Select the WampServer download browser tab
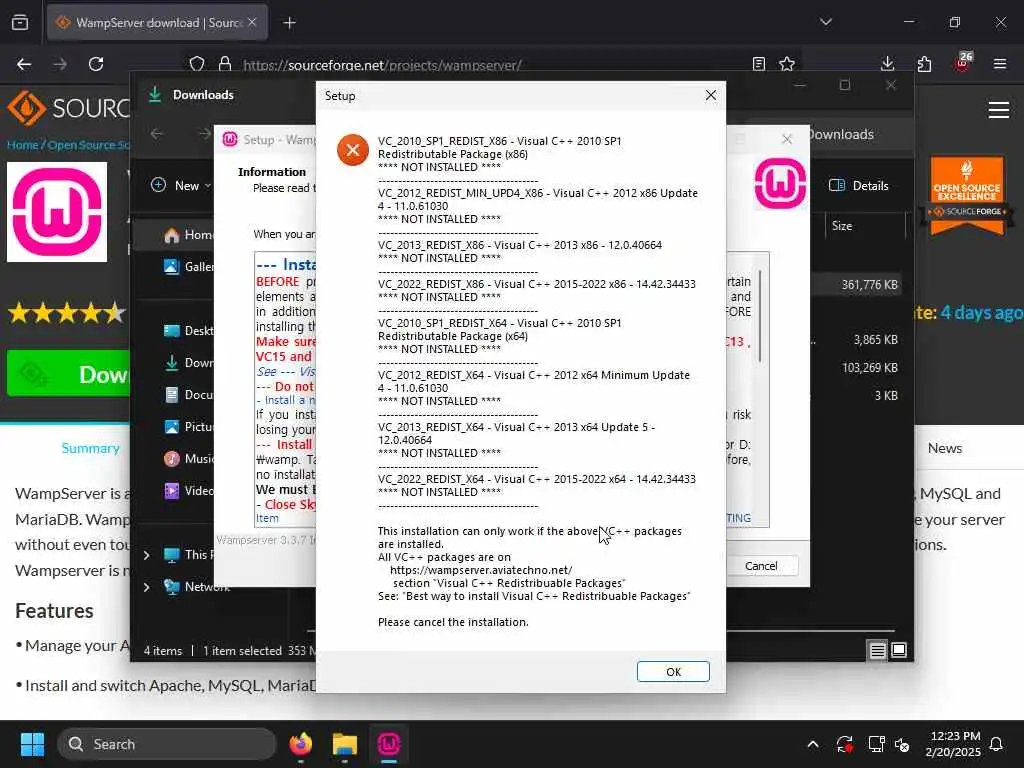This screenshot has height=768, width=1024. coord(157,23)
